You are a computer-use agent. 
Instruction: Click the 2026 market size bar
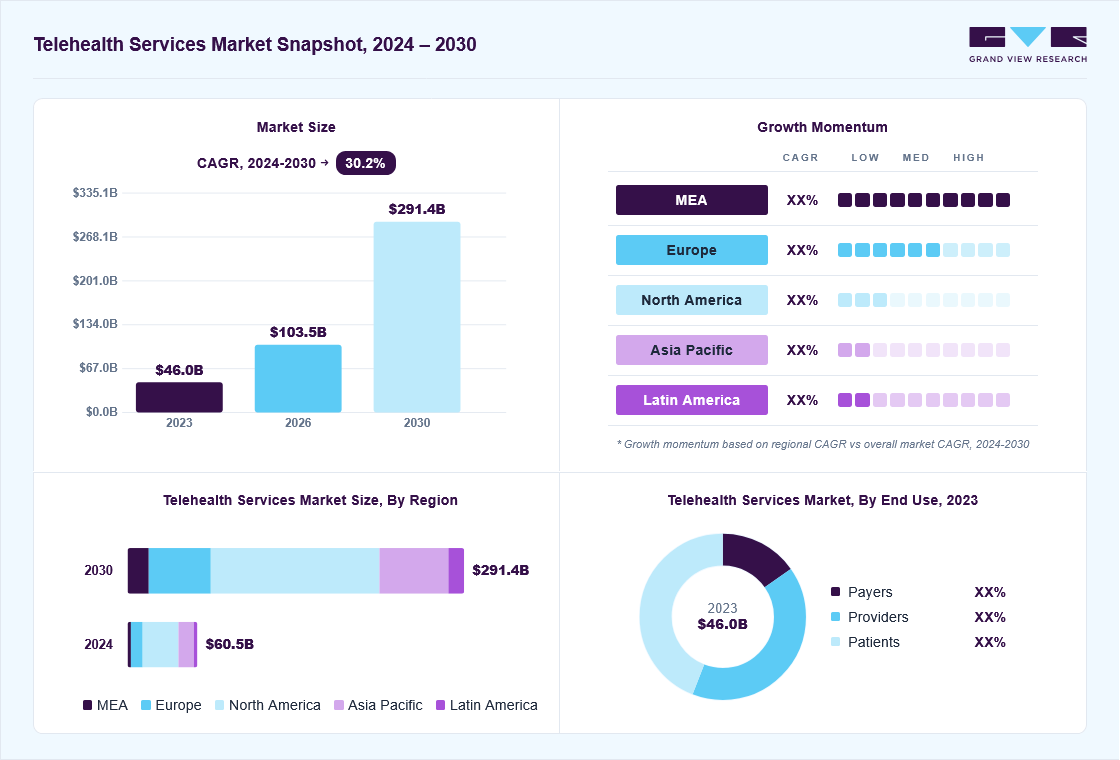[x=298, y=379]
